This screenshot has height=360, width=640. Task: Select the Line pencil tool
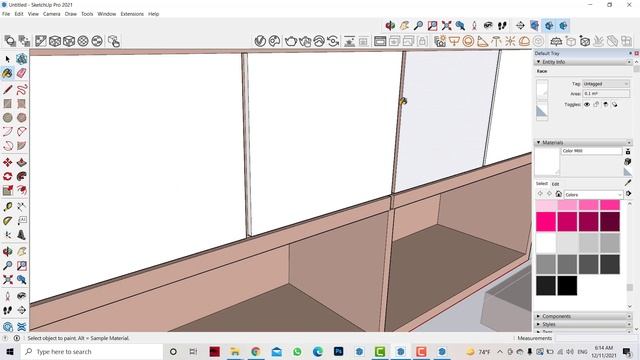coord(7,89)
